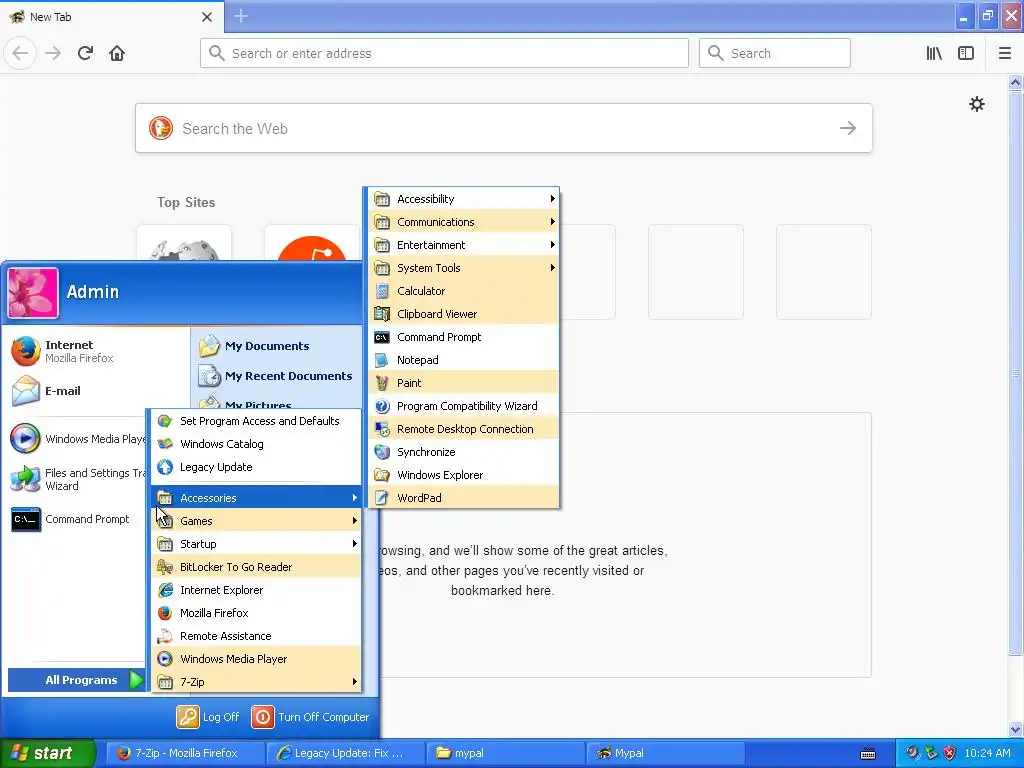Viewport: 1024px width, 768px height.
Task: Switch to 7-Zip Mozilla Firefox taskbar item
Action: pyautogui.click(x=185, y=753)
